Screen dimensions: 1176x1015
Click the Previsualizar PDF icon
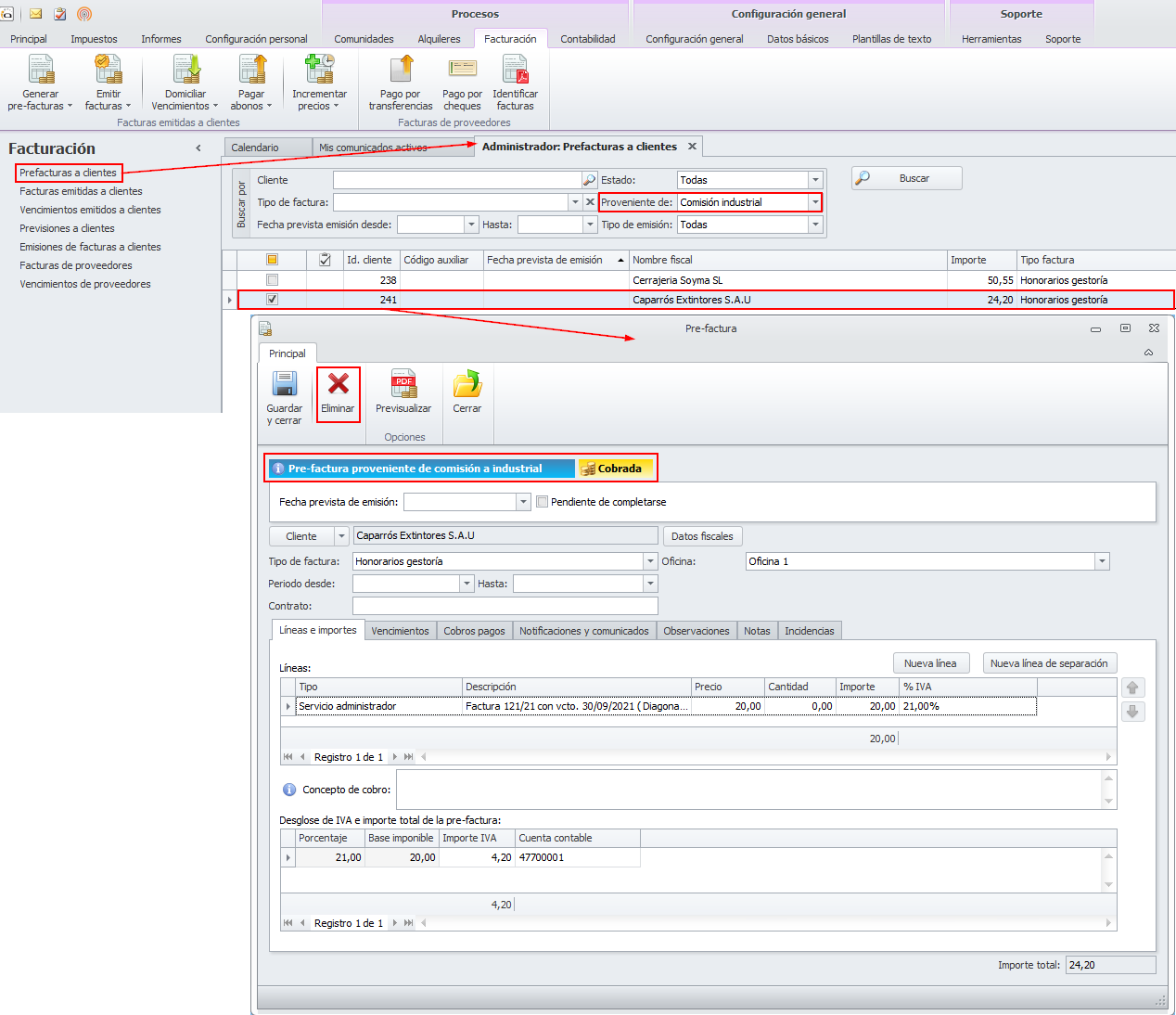(403, 385)
